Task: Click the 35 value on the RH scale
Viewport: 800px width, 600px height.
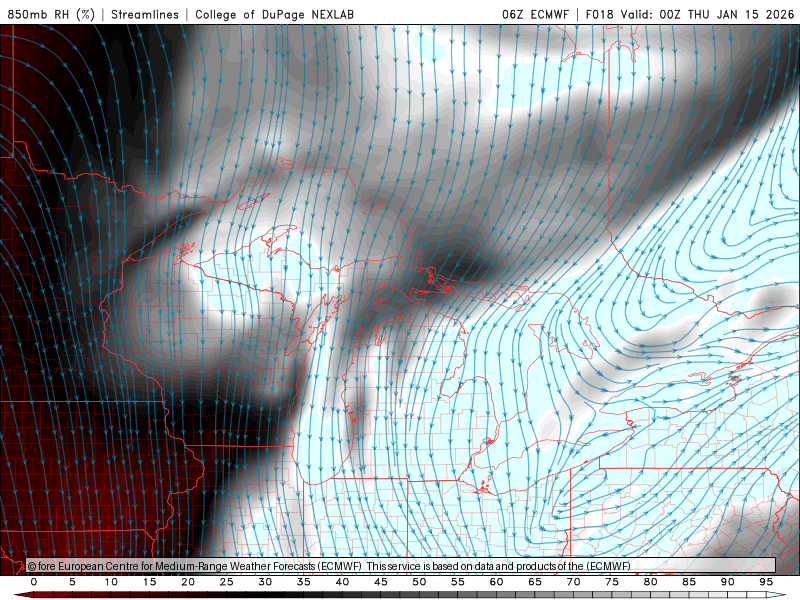Action: pos(304,582)
